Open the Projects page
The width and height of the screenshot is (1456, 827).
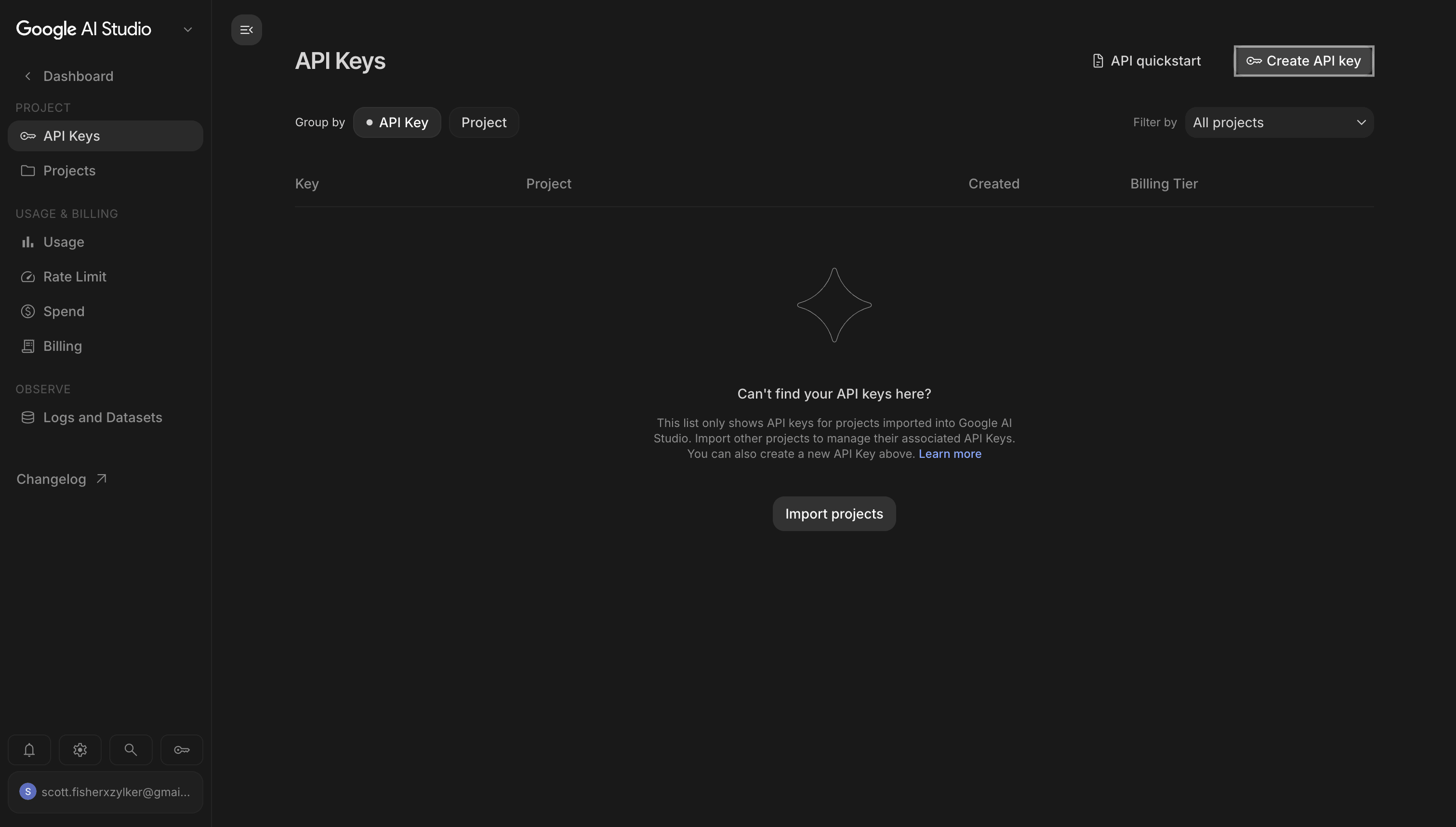106,171
